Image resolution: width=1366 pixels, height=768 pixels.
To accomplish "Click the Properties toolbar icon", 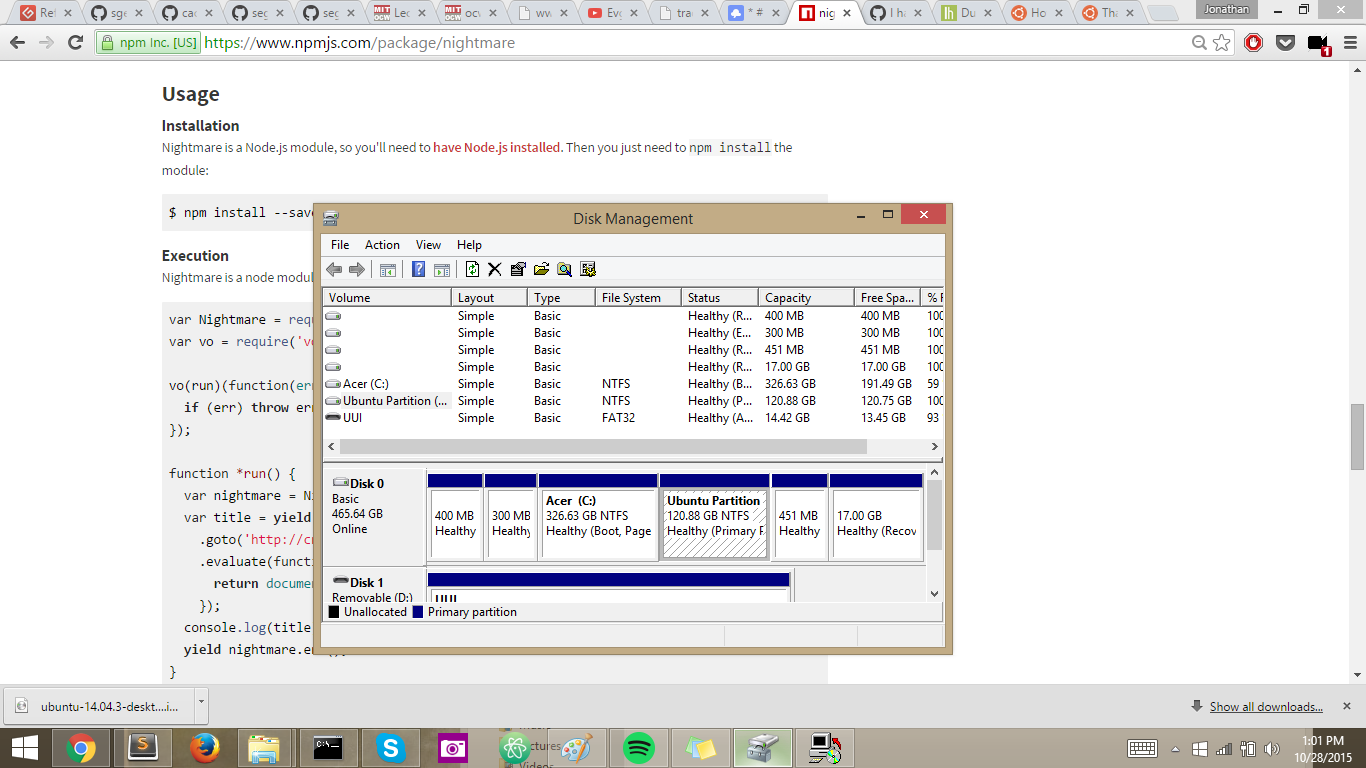I will tap(518, 269).
